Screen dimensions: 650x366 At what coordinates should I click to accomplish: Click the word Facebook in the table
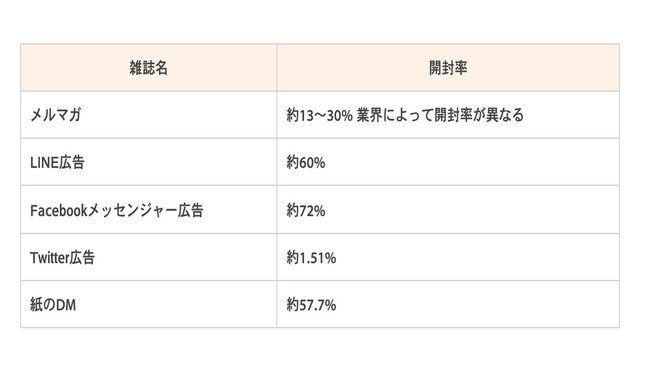pos(59,210)
